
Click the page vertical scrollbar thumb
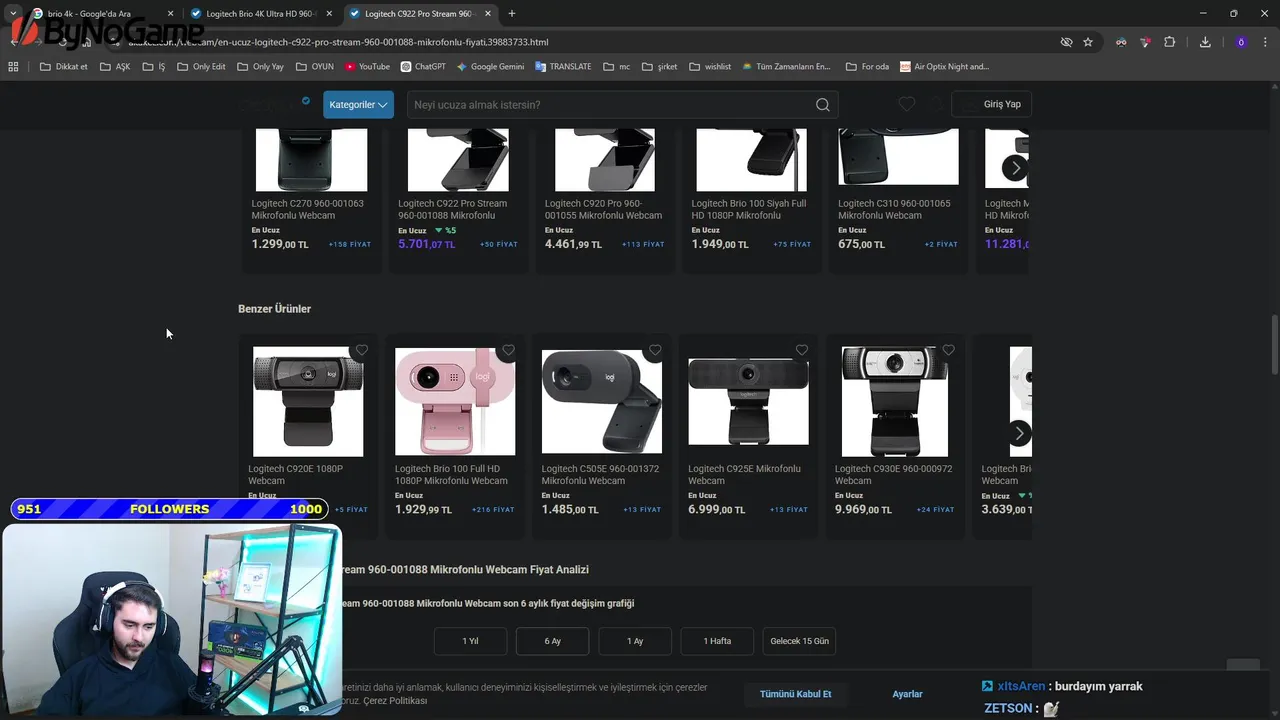(1274, 345)
